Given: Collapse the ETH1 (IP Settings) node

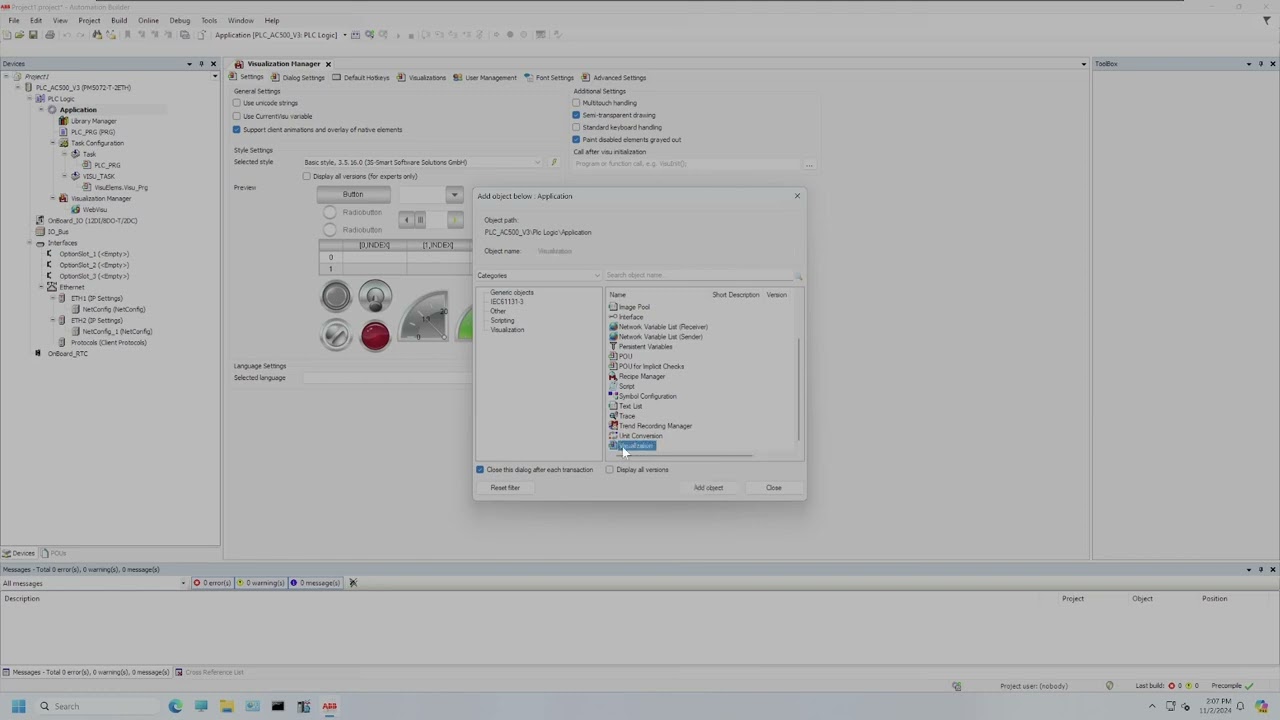Looking at the screenshot, I should pyautogui.click(x=52, y=298).
